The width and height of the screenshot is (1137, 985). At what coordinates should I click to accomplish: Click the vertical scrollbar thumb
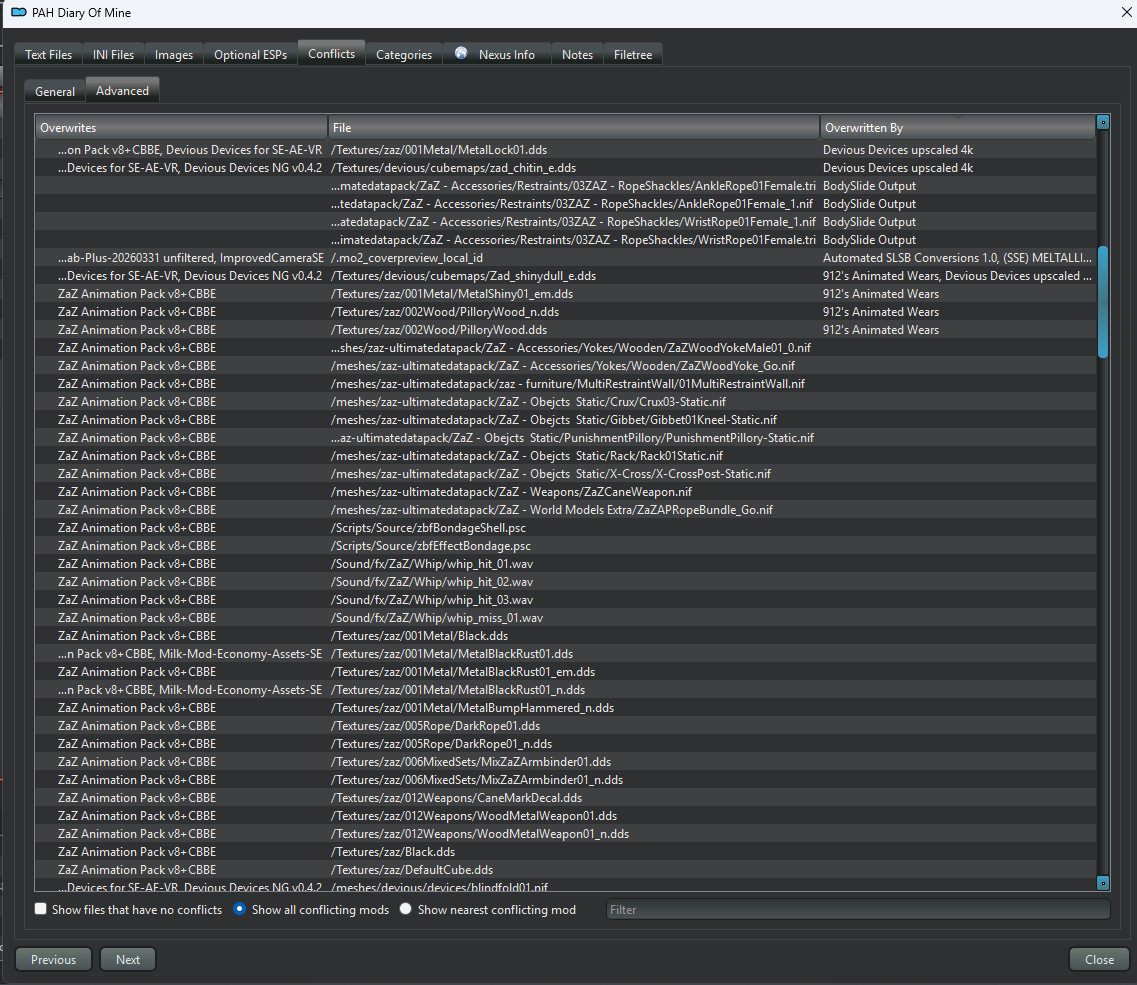click(1103, 302)
